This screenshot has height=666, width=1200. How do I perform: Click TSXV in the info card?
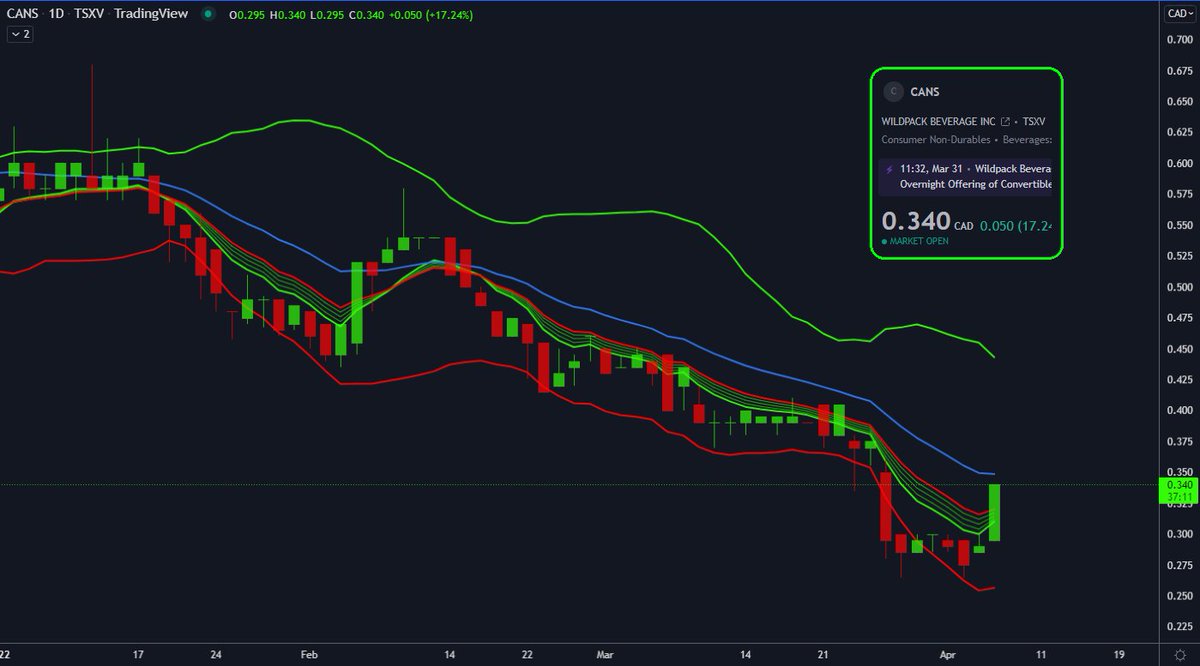tap(1033, 120)
